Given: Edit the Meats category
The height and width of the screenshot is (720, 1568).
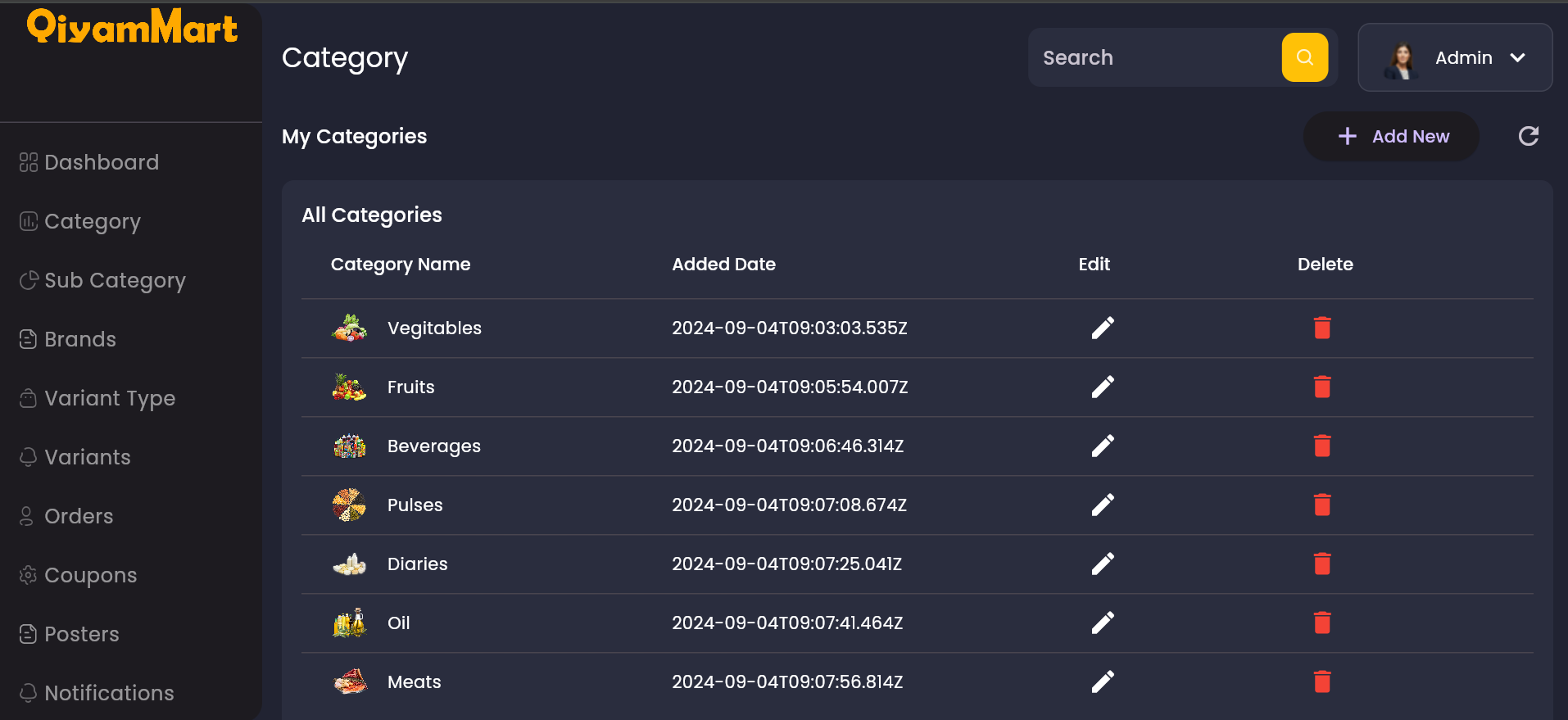Looking at the screenshot, I should coord(1103,682).
